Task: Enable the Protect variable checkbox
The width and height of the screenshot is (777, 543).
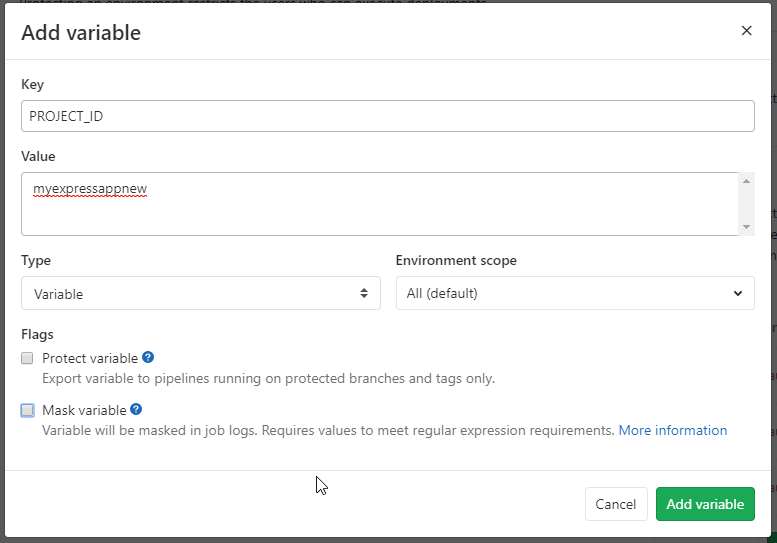Action: pyautogui.click(x=27, y=358)
